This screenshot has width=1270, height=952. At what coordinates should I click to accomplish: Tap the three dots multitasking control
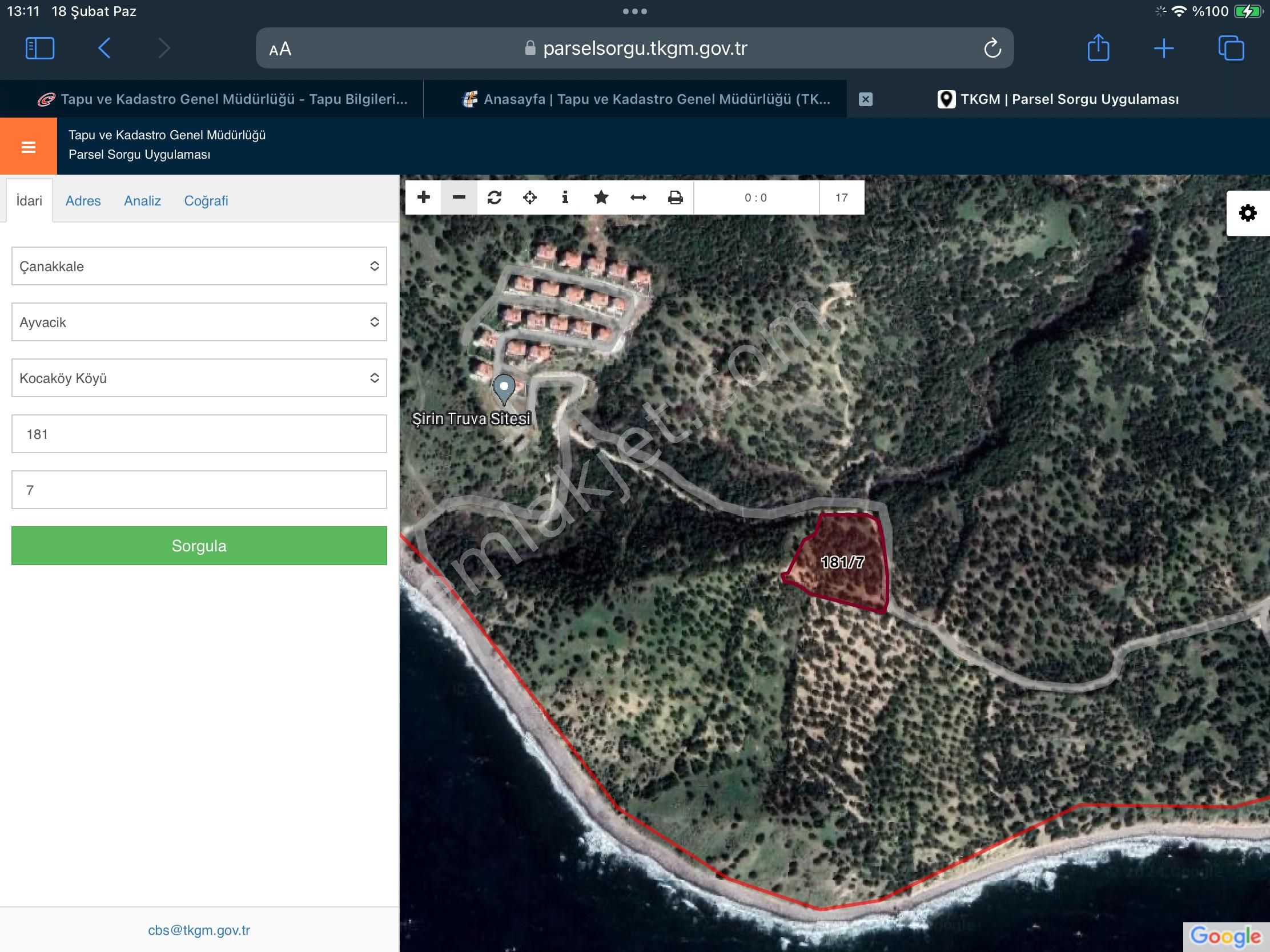pos(635,11)
